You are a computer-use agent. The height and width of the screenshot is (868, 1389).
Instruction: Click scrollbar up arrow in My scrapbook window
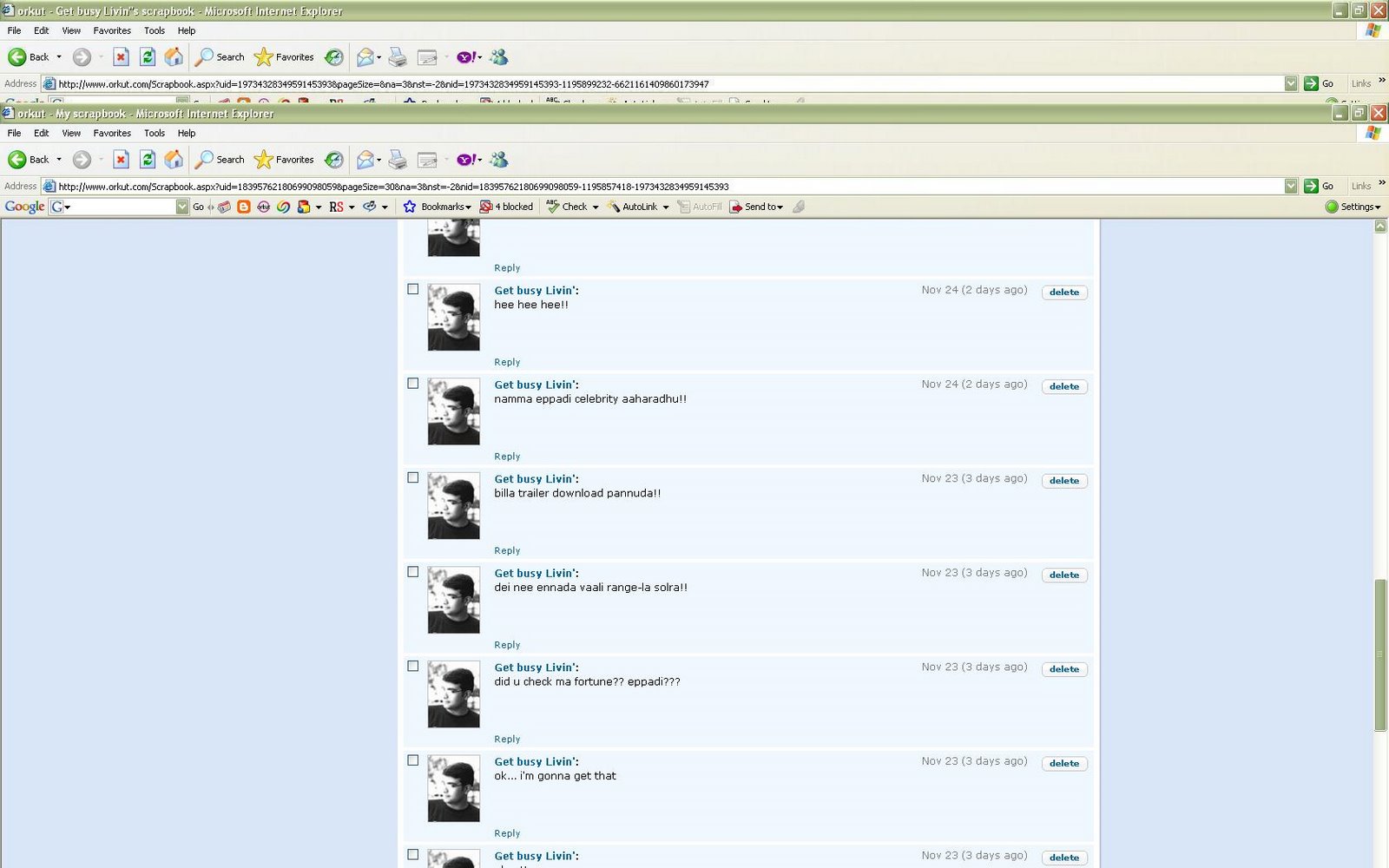pyautogui.click(x=1380, y=226)
